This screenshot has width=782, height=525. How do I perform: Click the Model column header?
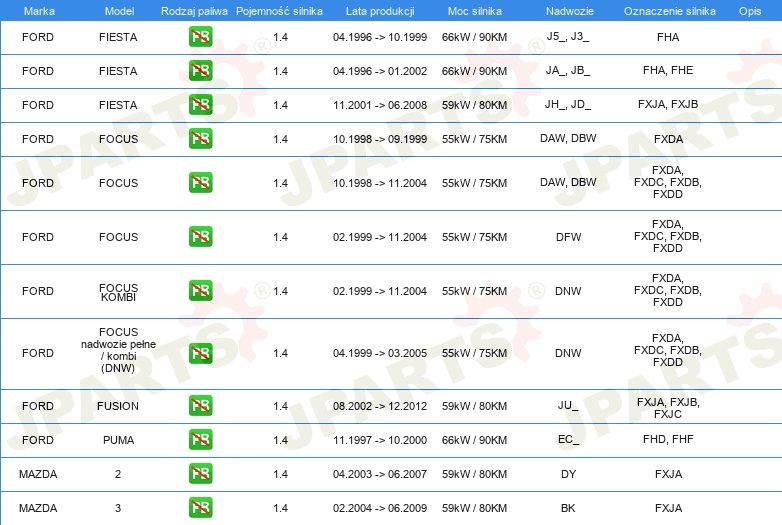pyautogui.click(x=119, y=11)
